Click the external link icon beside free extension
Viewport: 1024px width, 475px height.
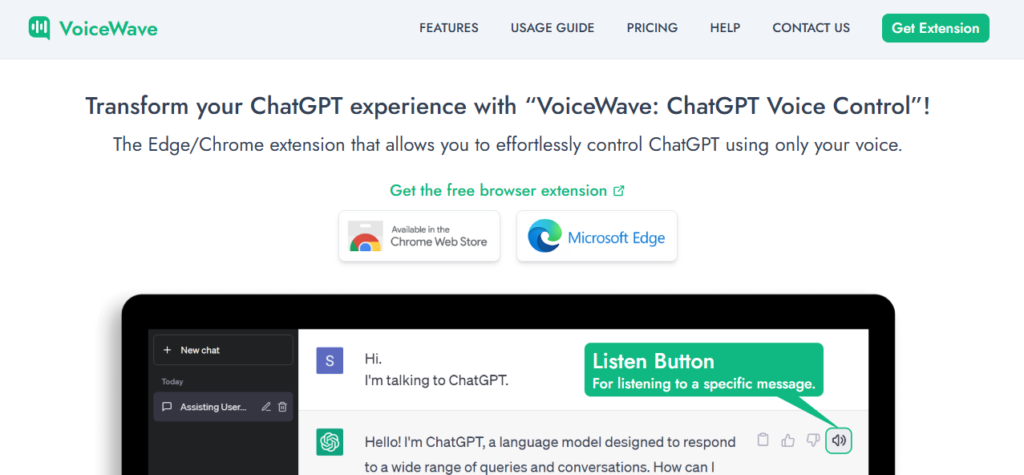(619, 190)
